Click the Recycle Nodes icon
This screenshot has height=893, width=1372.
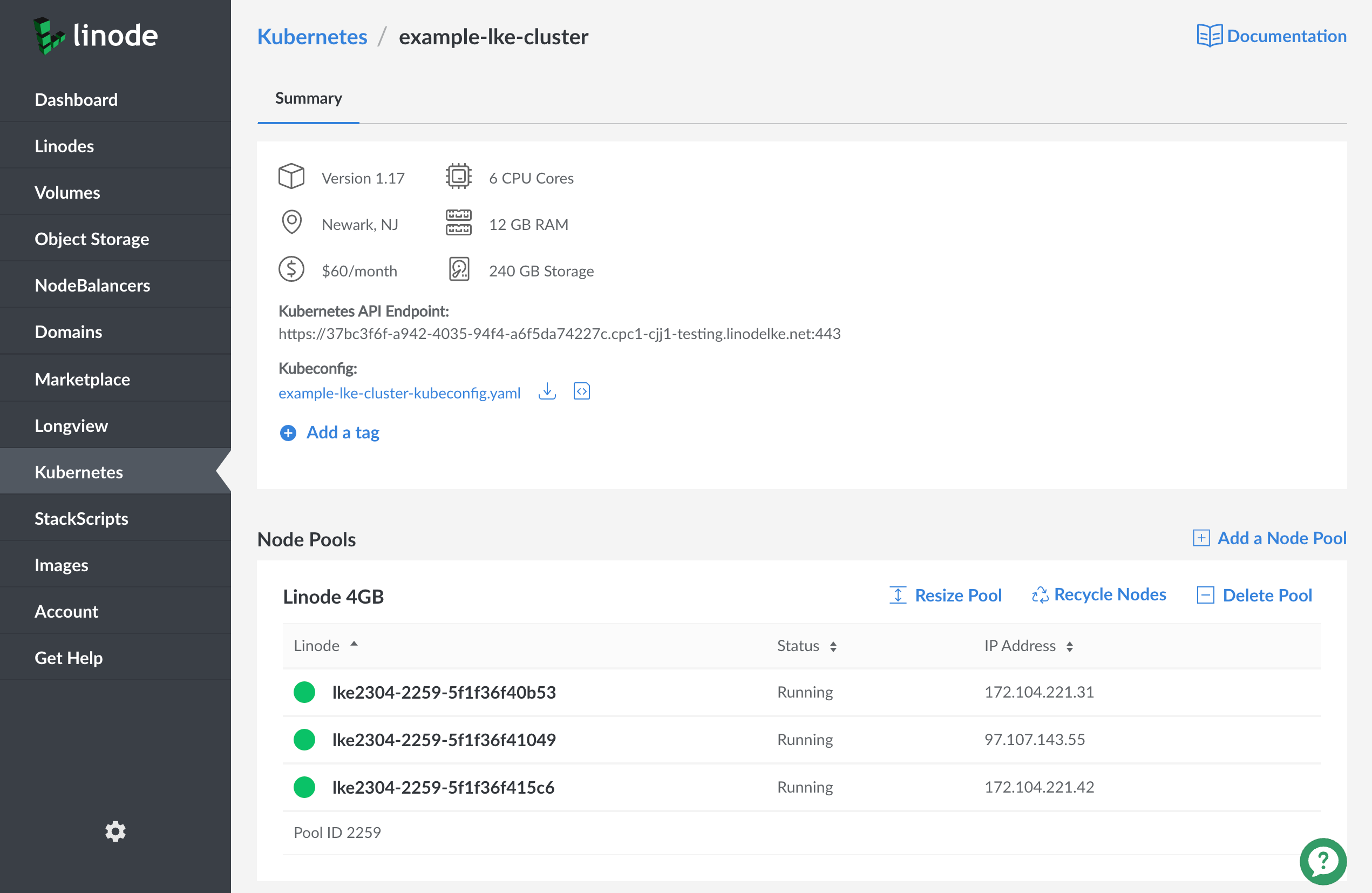pyautogui.click(x=1040, y=595)
